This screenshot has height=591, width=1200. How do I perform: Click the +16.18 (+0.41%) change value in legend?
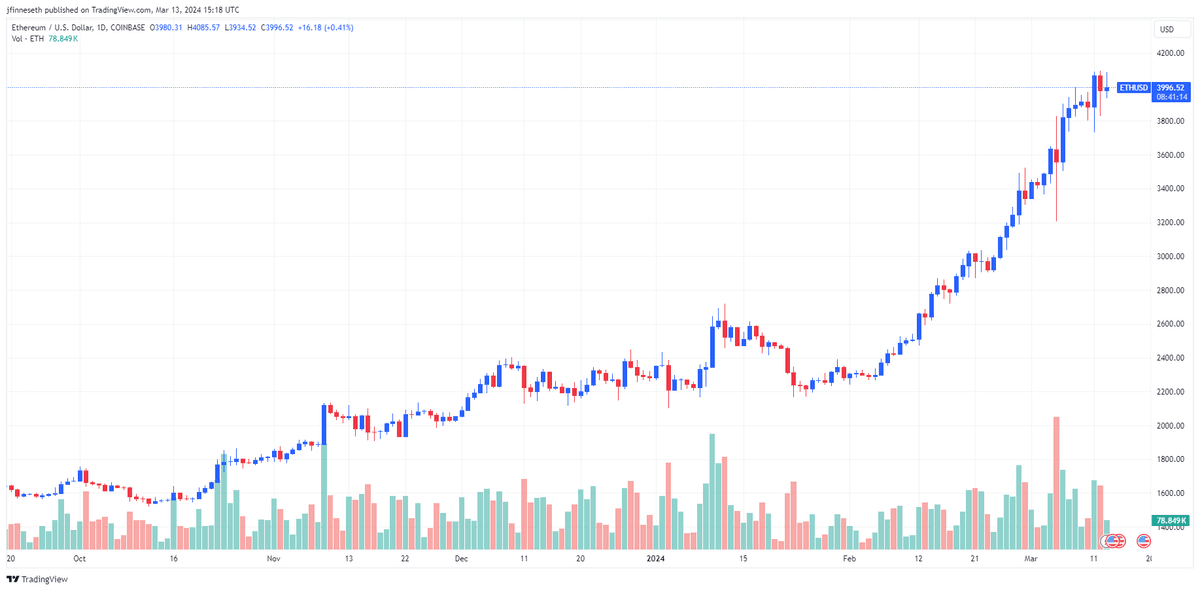click(x=325, y=27)
